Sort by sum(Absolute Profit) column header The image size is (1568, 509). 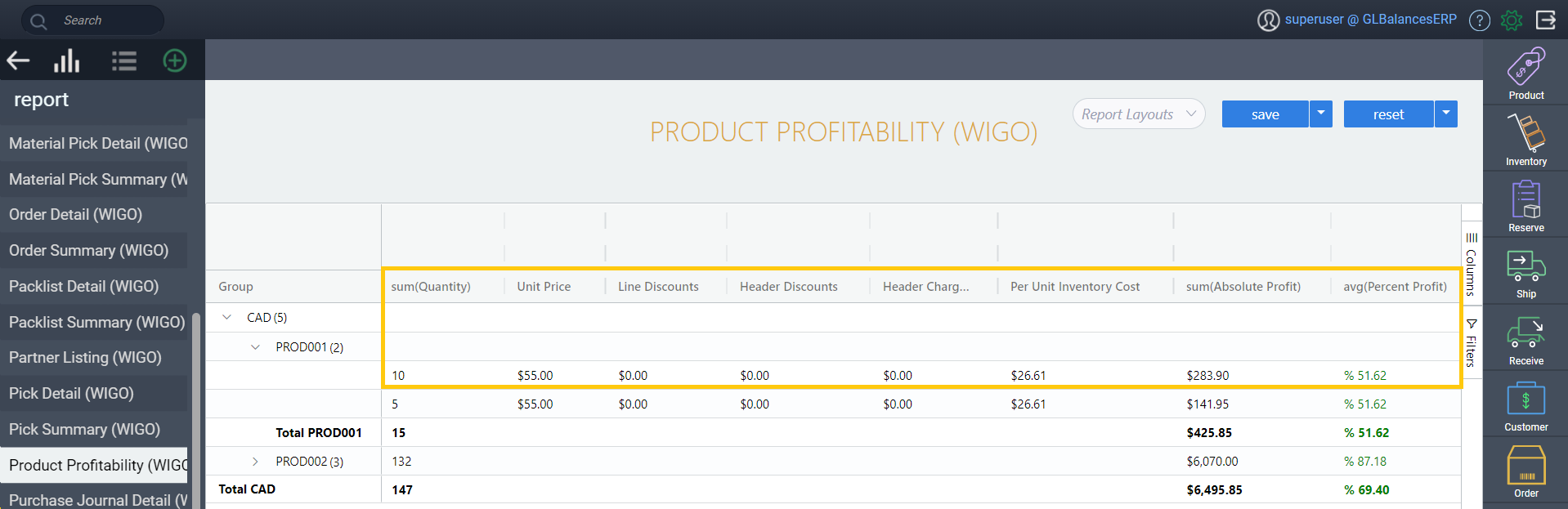(x=1243, y=287)
